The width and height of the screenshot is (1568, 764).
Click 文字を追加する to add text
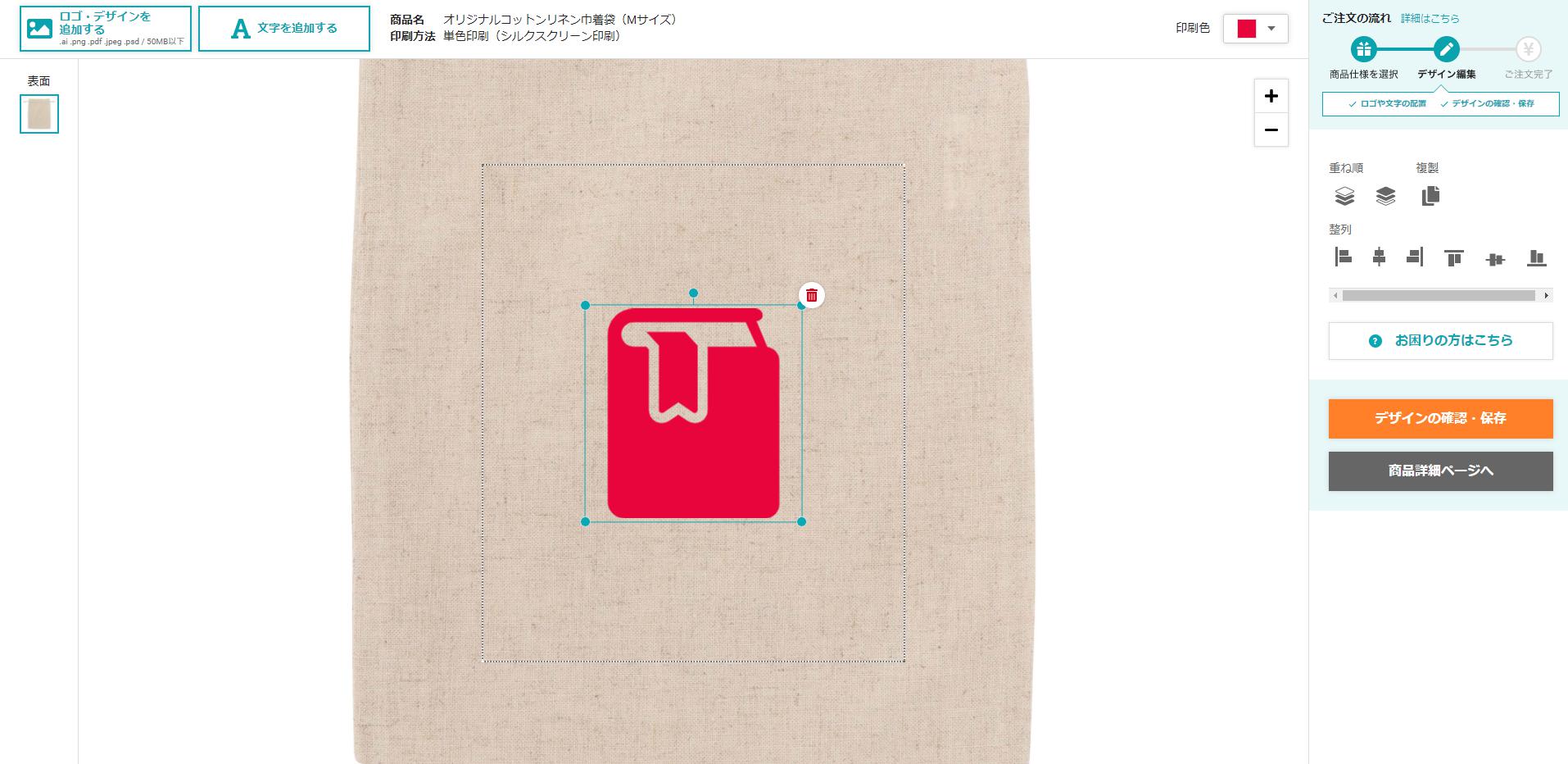click(284, 29)
